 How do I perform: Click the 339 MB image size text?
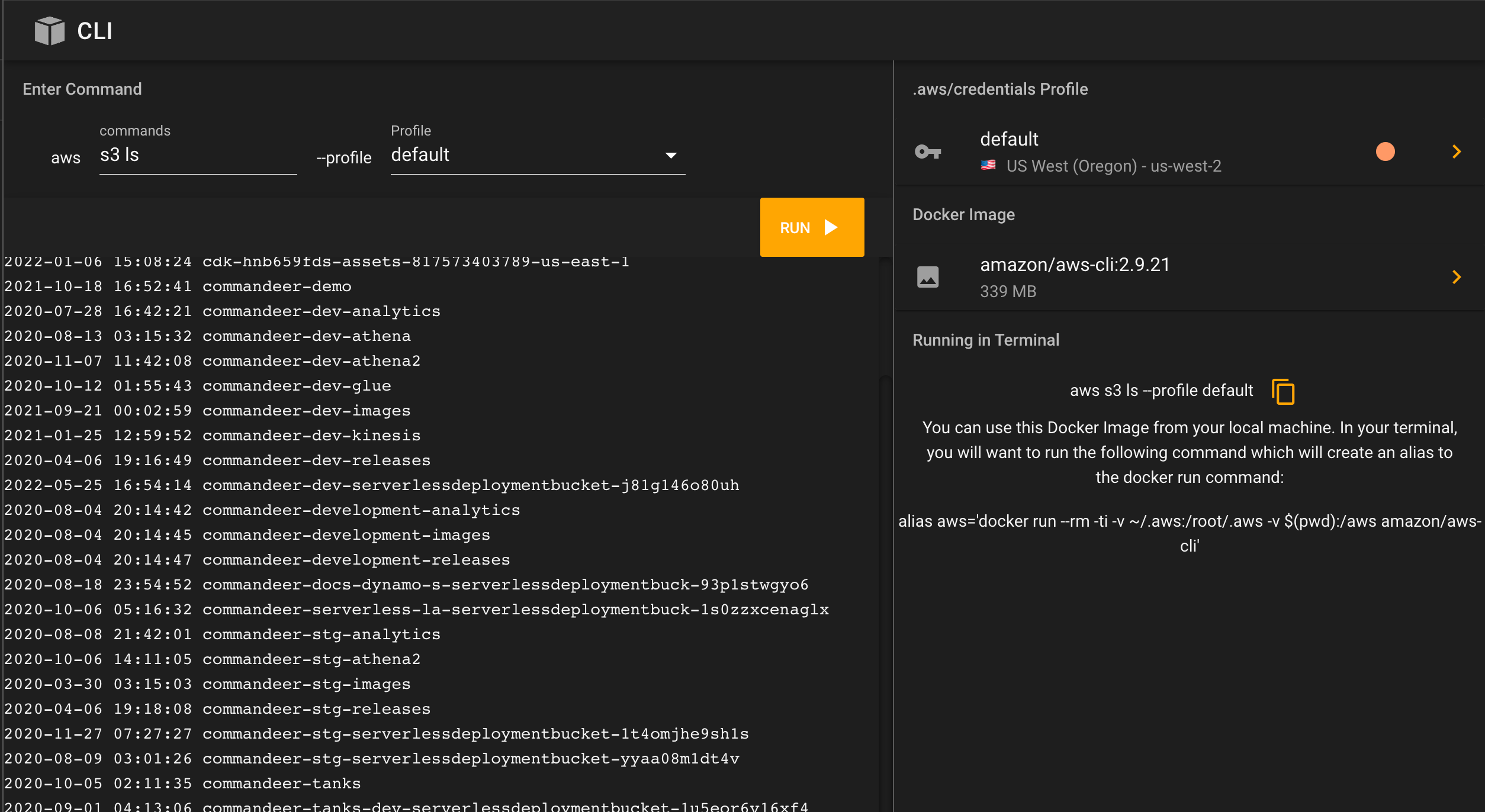click(x=1008, y=292)
